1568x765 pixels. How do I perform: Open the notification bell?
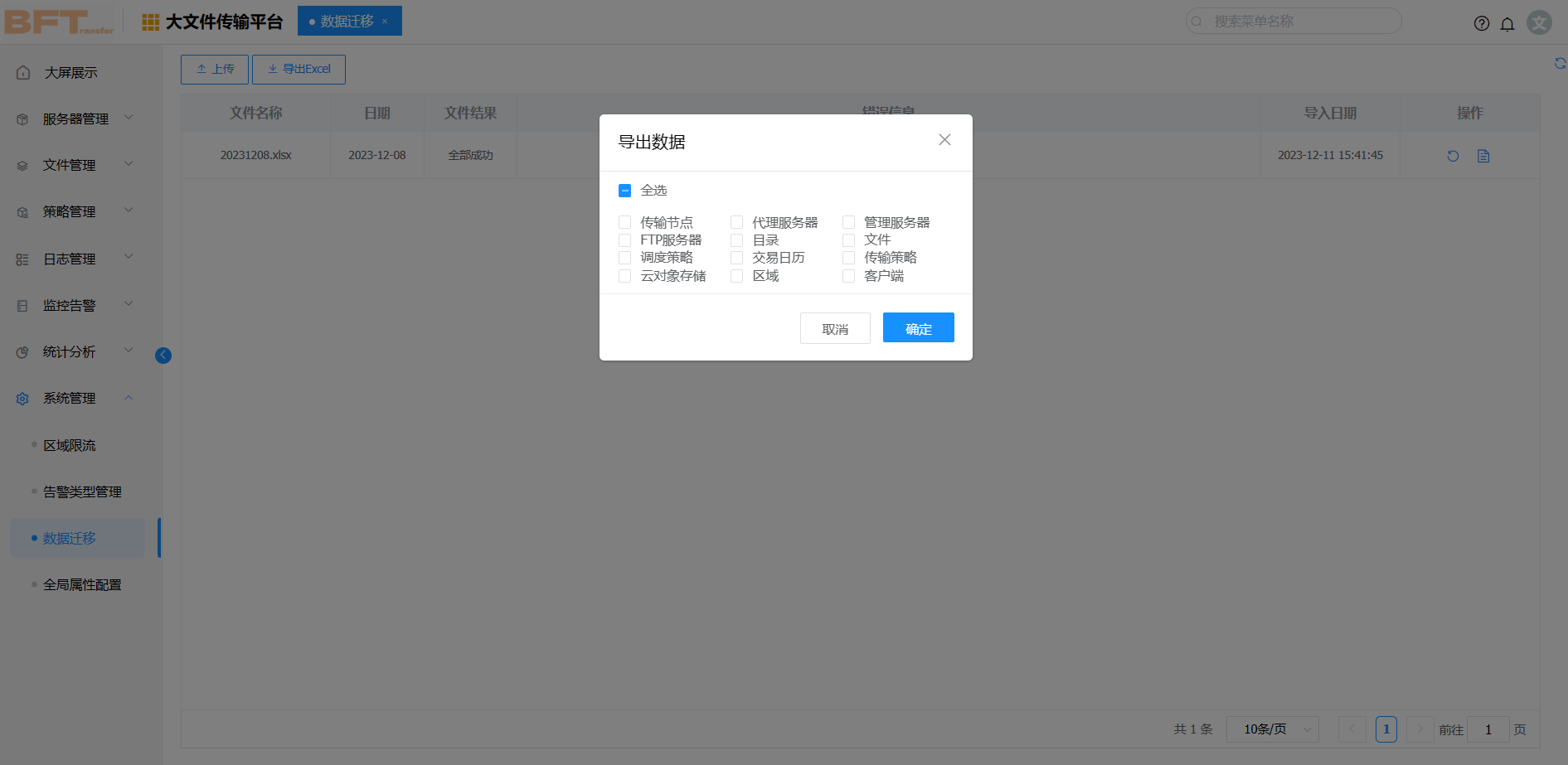pyautogui.click(x=1507, y=23)
